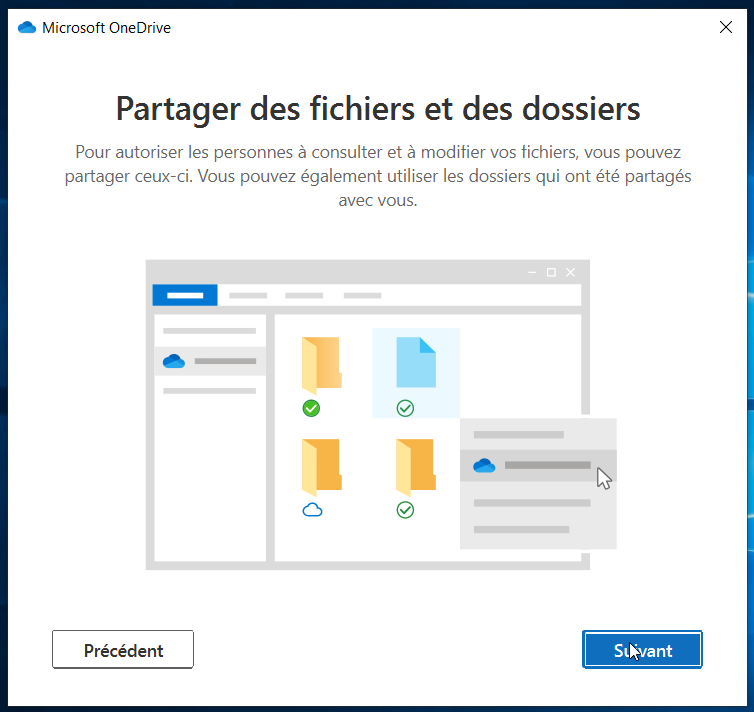Viewport: 754px width, 712px height.
Task: Go back with the Précédent button
Action: tap(123, 650)
